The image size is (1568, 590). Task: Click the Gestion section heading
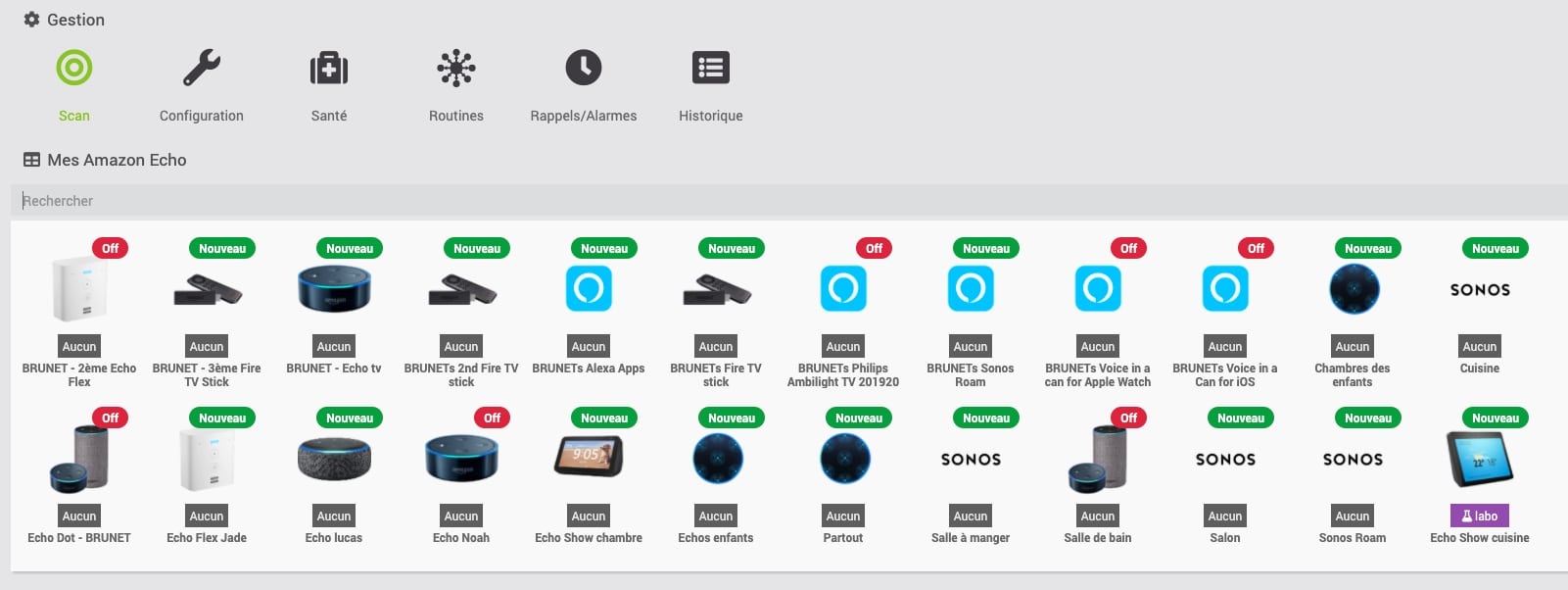click(75, 20)
